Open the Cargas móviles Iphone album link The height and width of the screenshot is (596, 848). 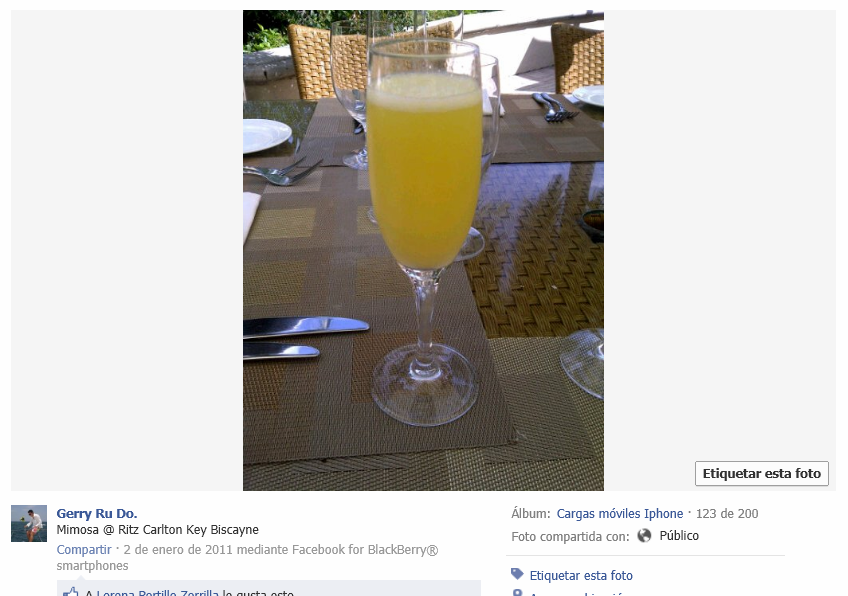620,513
